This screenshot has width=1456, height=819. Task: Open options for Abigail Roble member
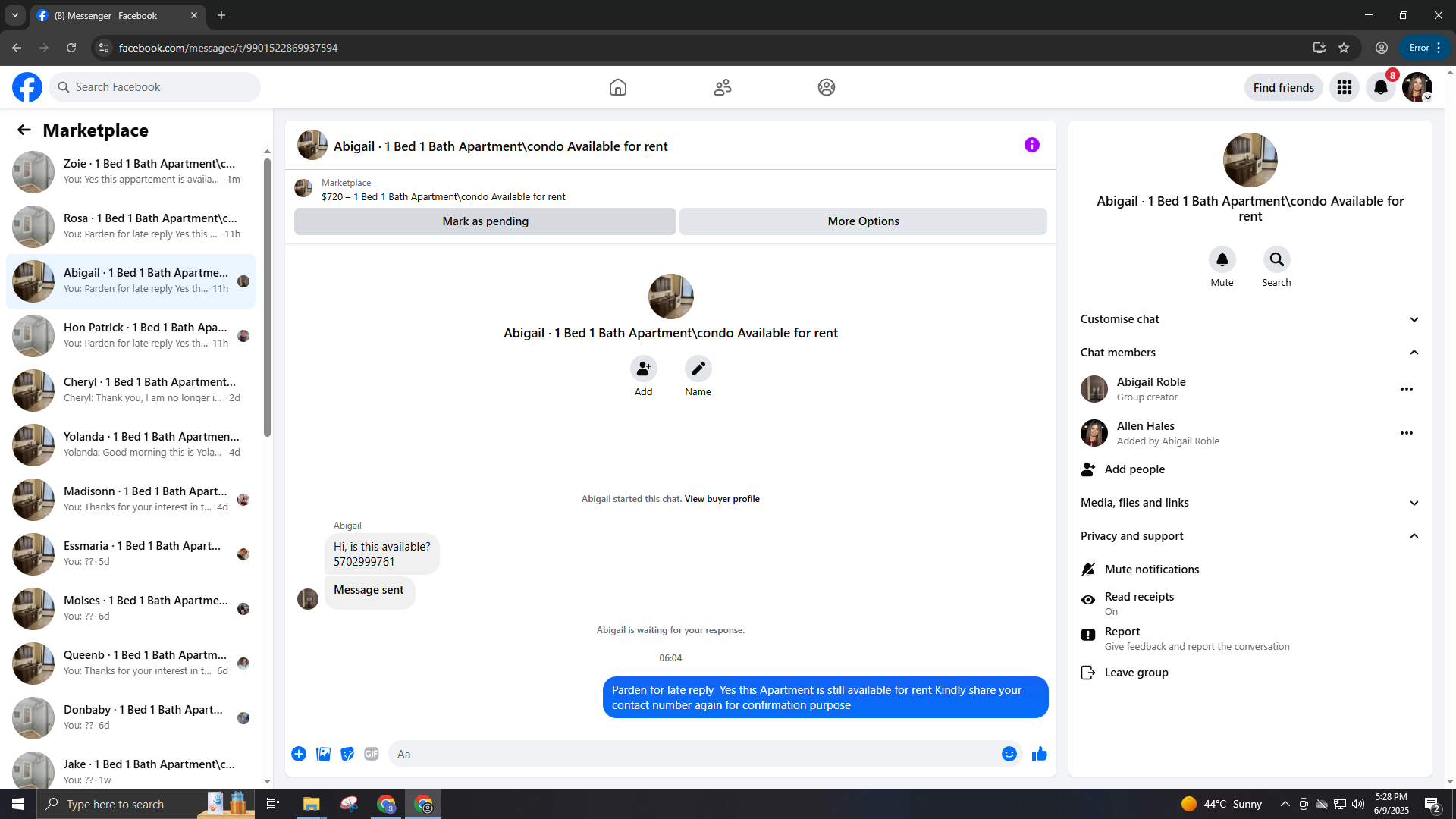coord(1407,389)
